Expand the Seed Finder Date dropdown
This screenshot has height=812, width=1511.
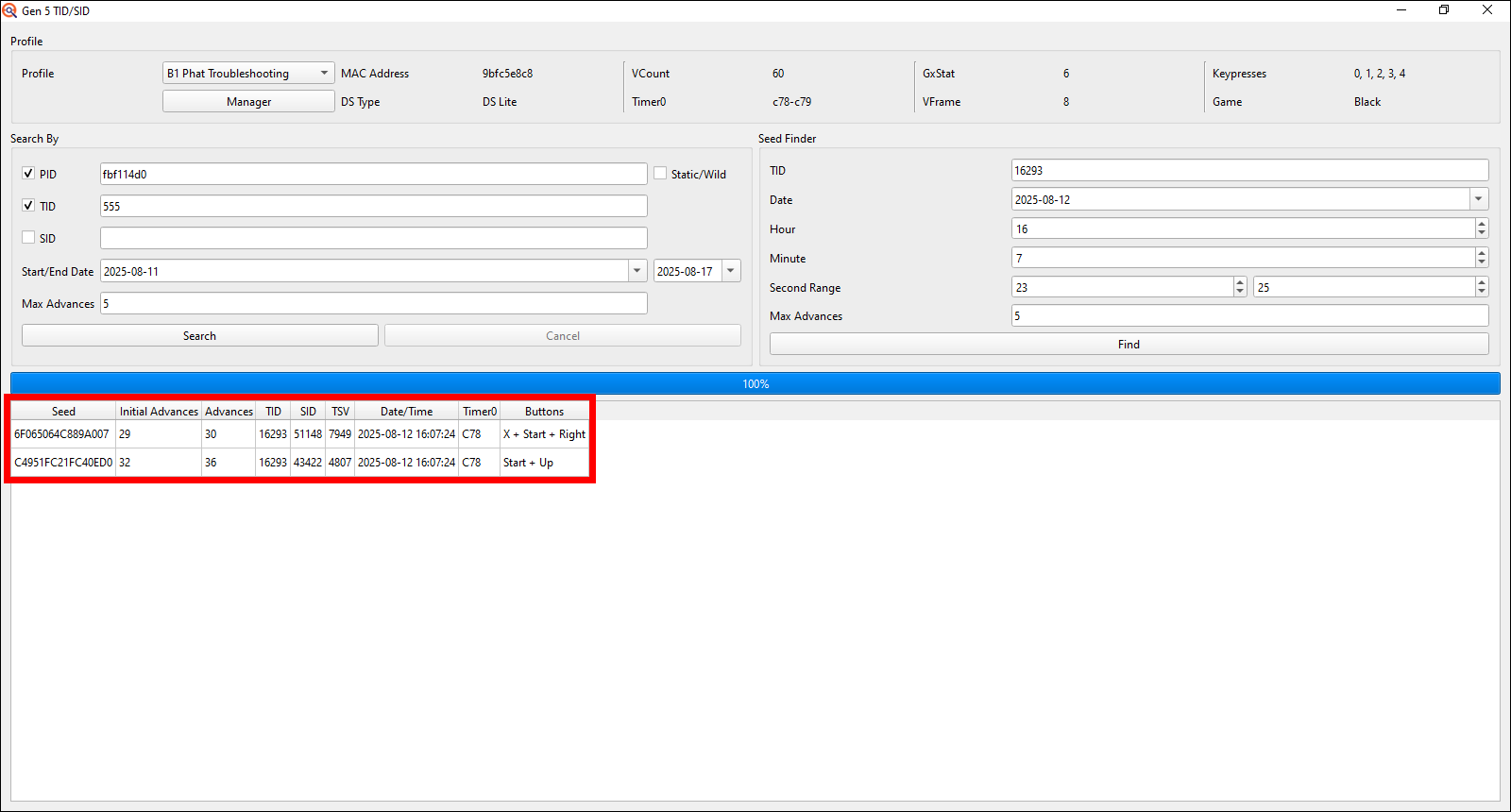[1478, 199]
